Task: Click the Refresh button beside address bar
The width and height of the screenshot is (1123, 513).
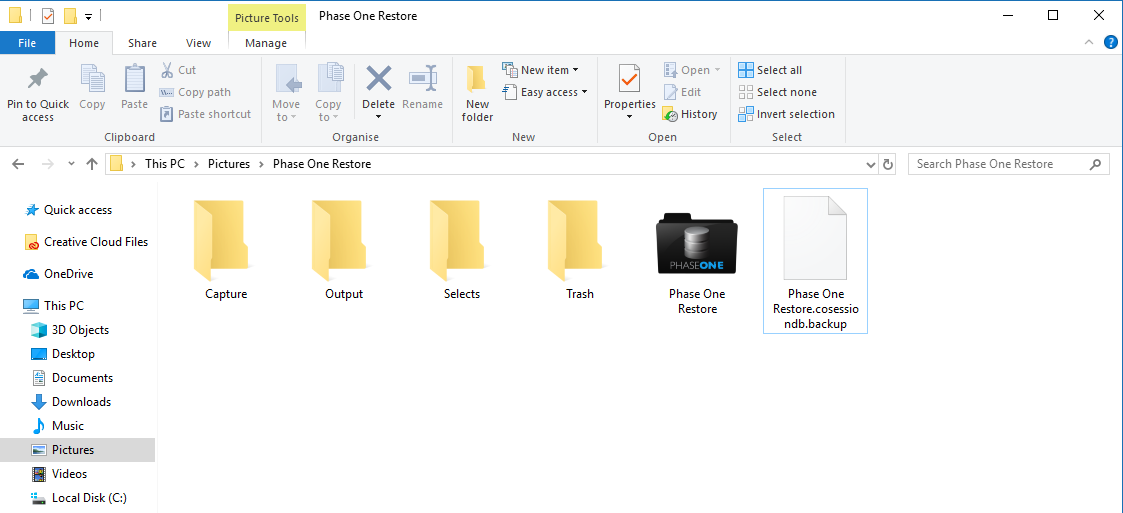Action: pos(888,164)
